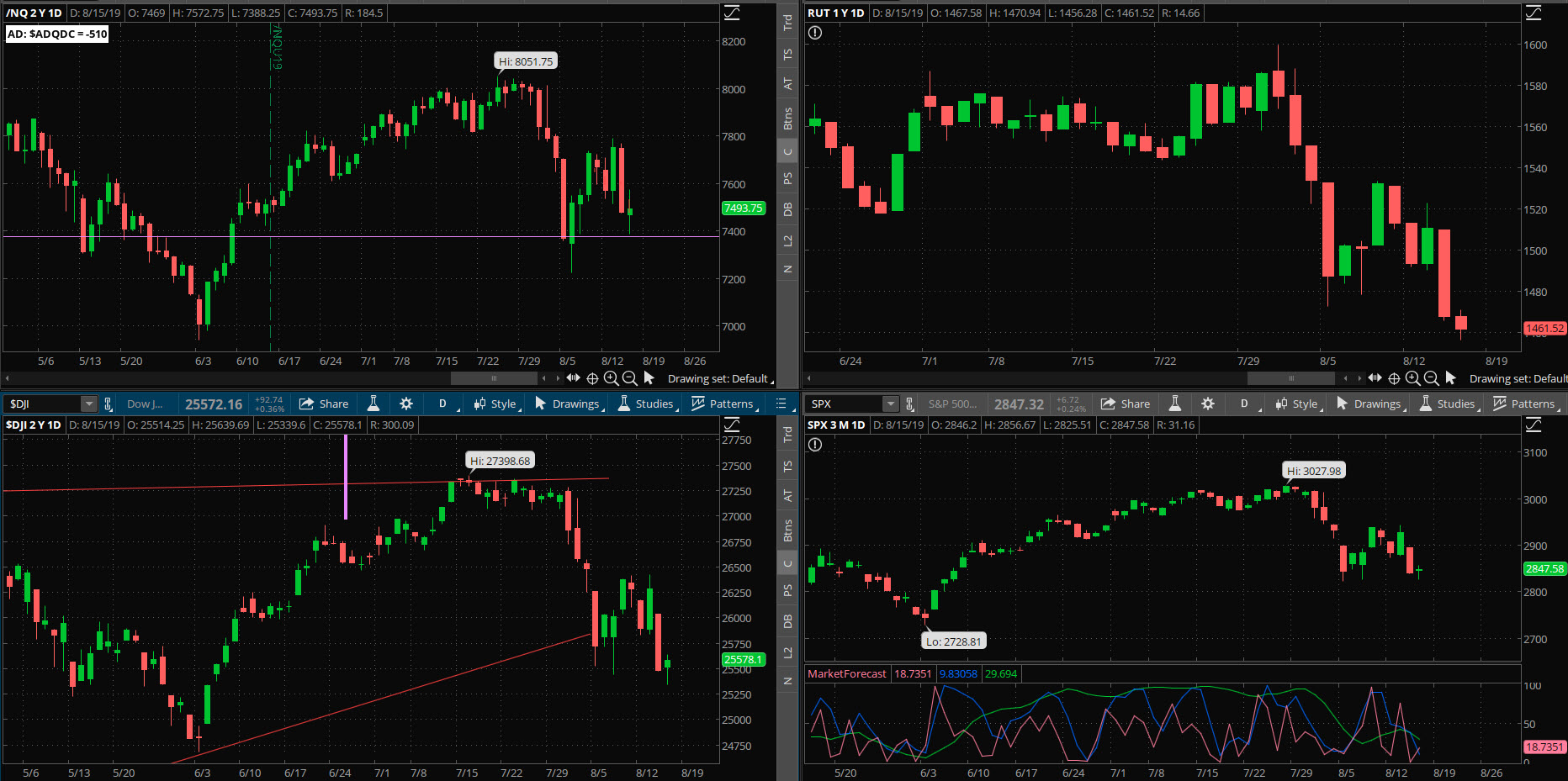Toggle the TS sidebar panel beside /NQ chart
The image size is (1568, 781).
(x=788, y=54)
